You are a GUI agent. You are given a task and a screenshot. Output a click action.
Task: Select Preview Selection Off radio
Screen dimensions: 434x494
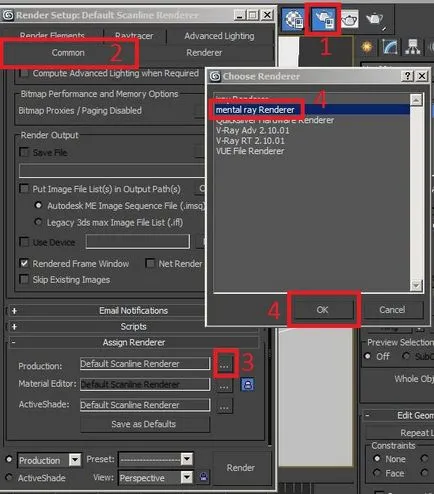tap(368, 356)
